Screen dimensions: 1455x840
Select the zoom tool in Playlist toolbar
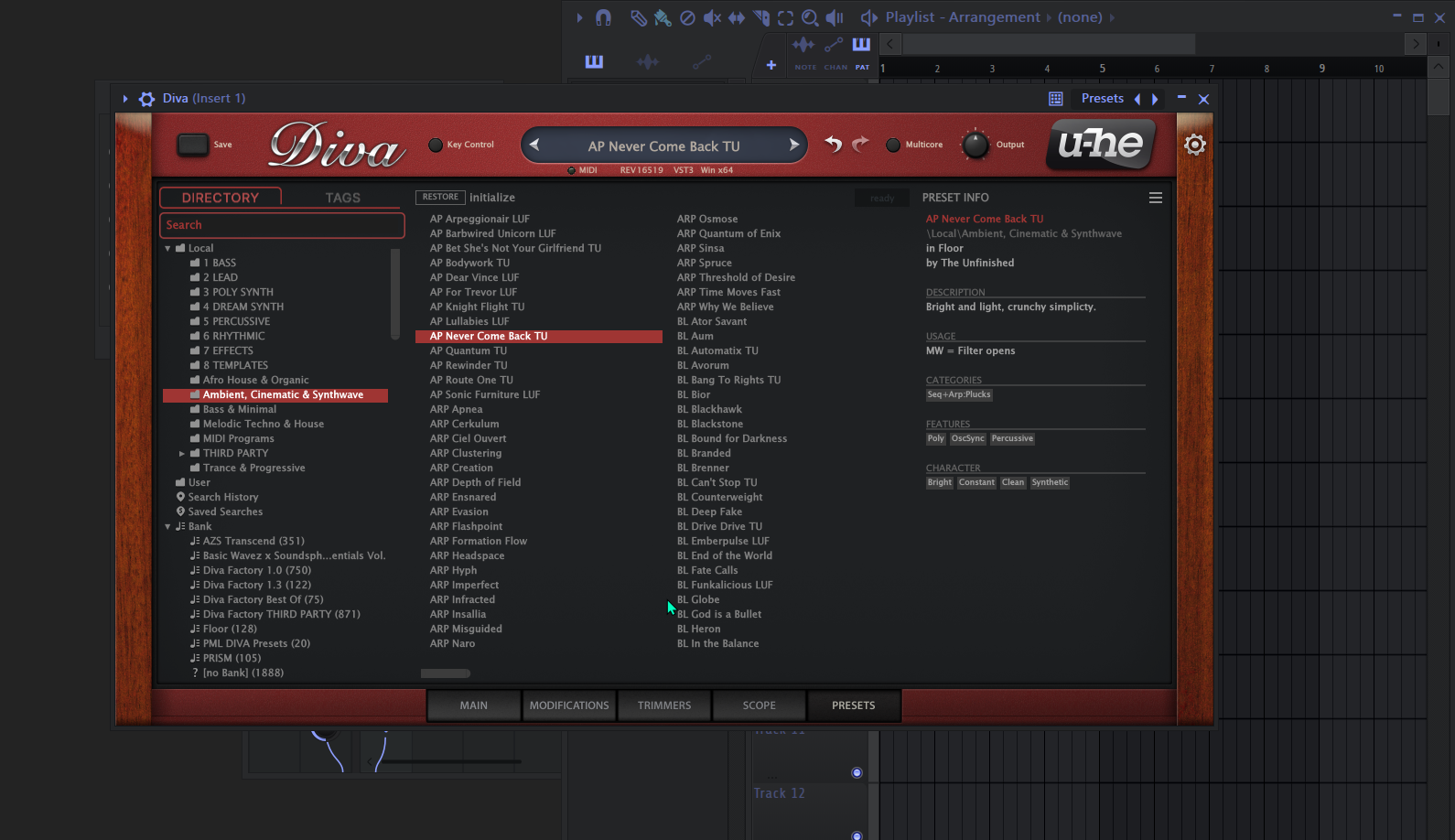pyautogui.click(x=810, y=17)
